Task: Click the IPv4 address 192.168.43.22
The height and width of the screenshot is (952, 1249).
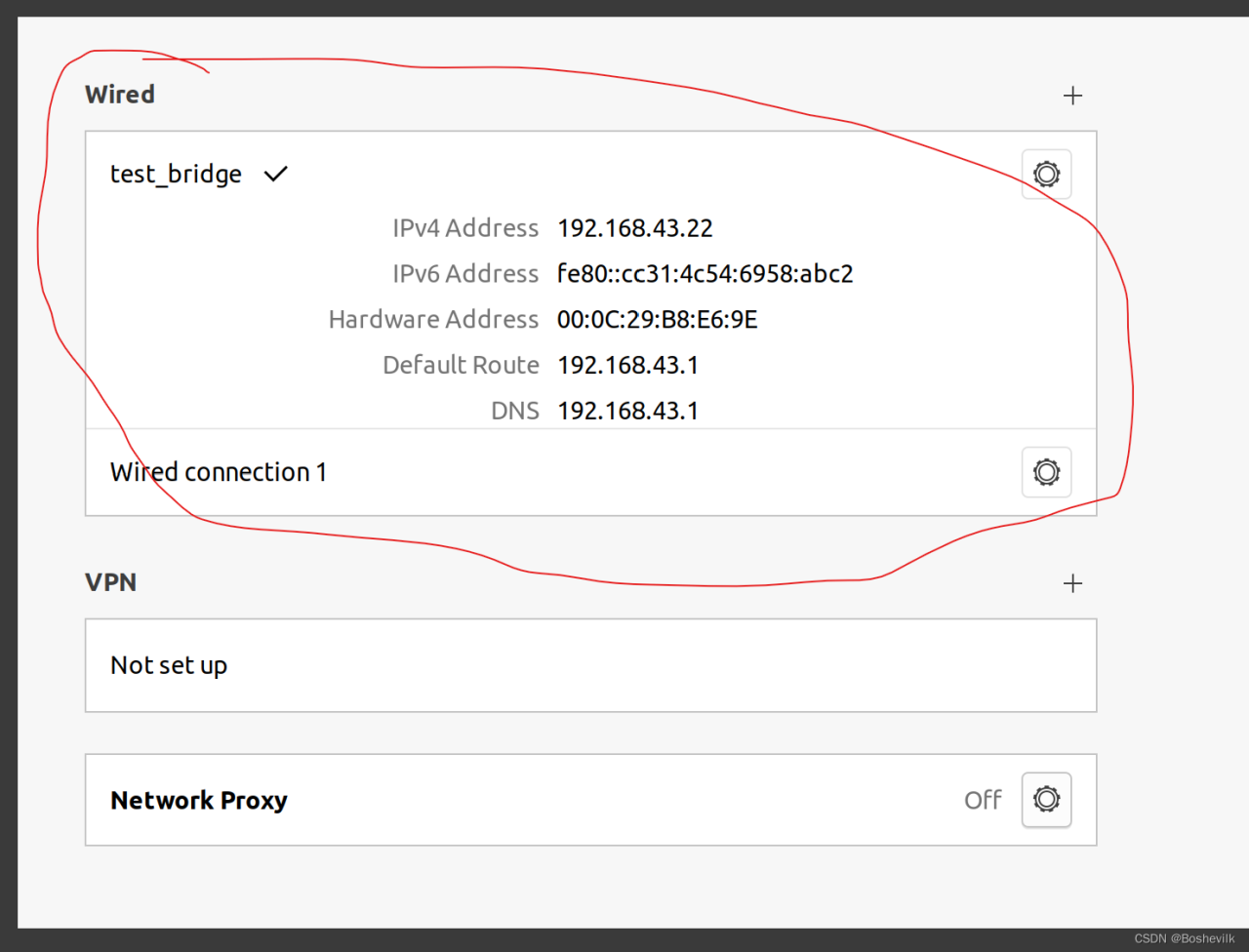Action: coord(635,228)
